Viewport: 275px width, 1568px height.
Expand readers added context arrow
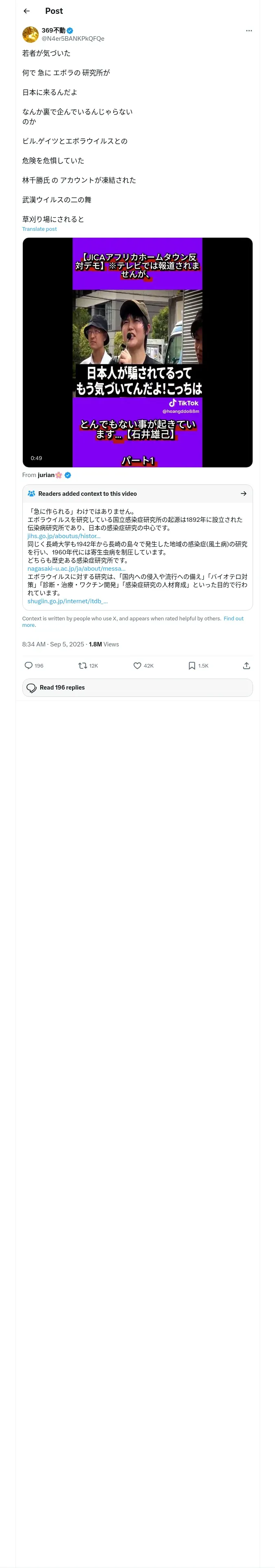pyautogui.click(x=243, y=494)
